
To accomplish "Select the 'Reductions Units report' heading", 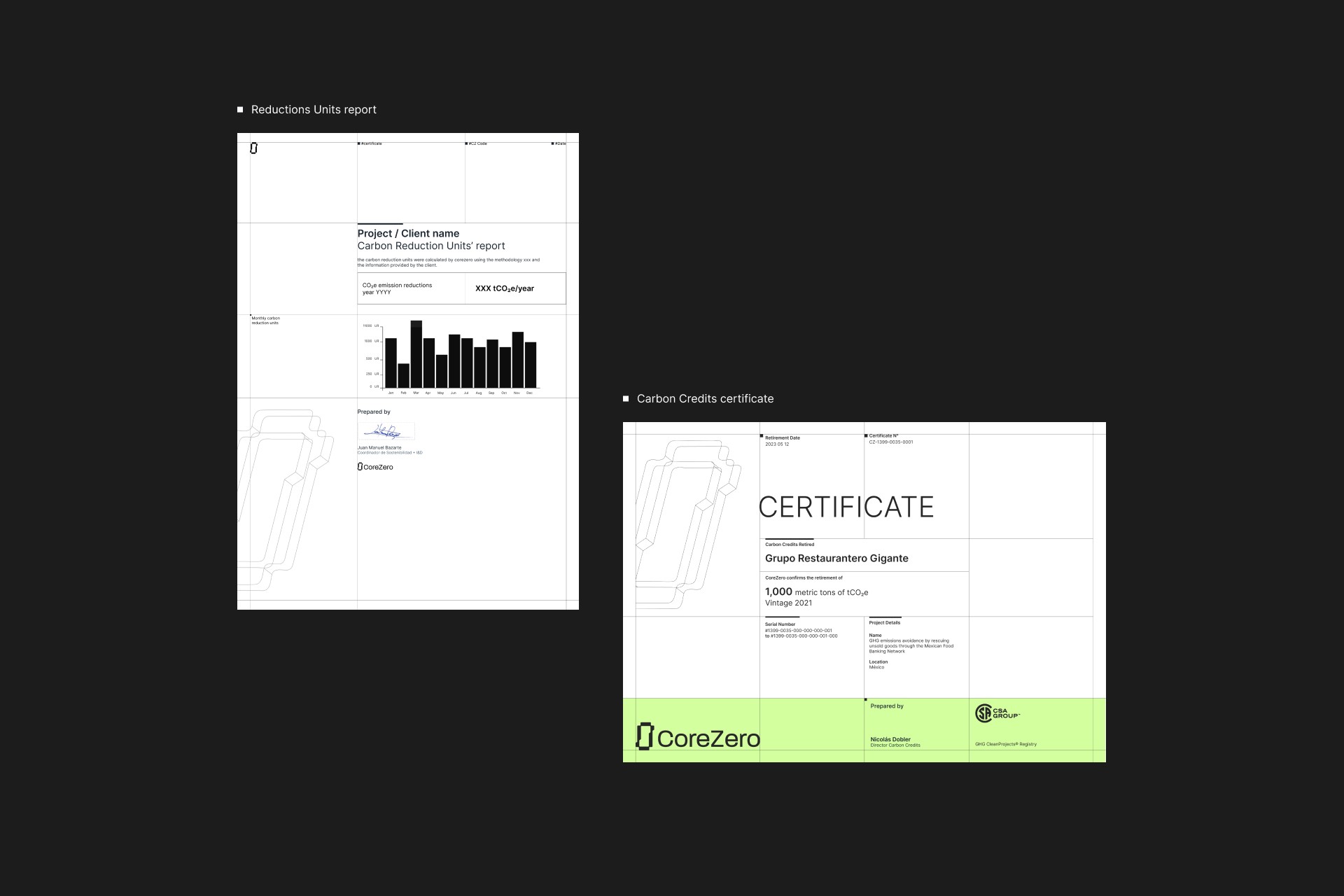I will point(314,110).
